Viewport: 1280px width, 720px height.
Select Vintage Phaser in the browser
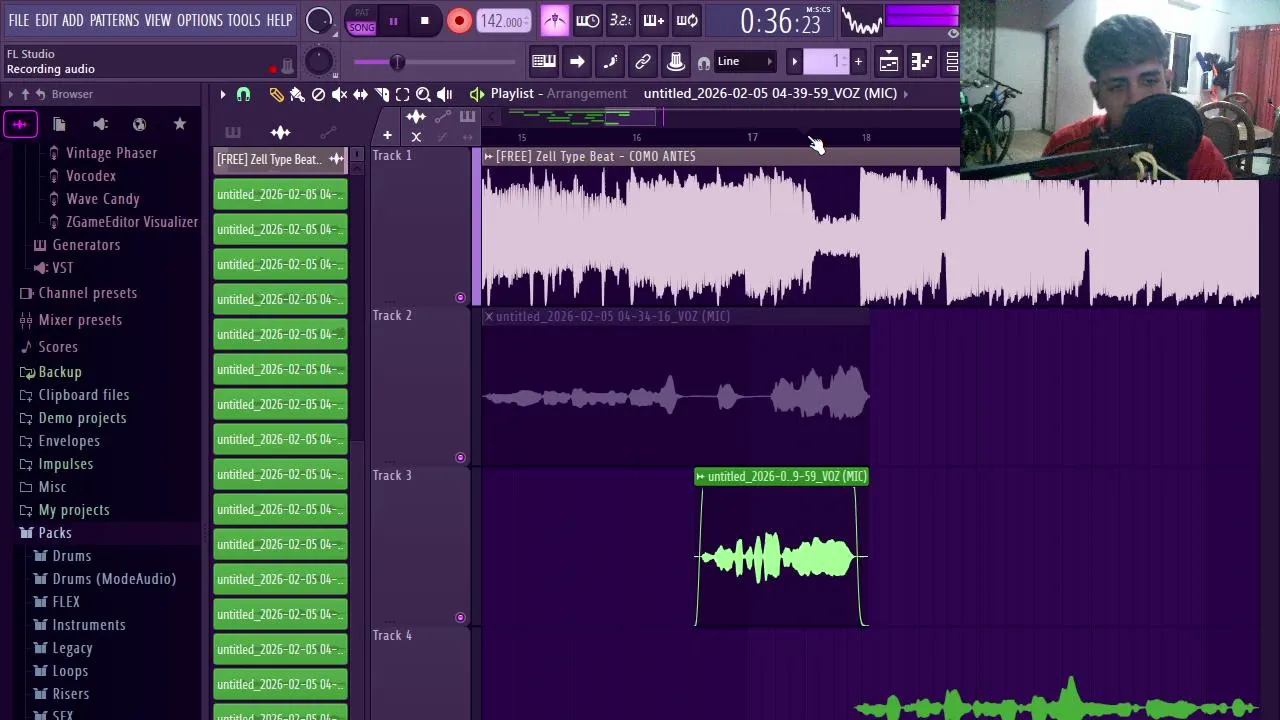pos(111,153)
